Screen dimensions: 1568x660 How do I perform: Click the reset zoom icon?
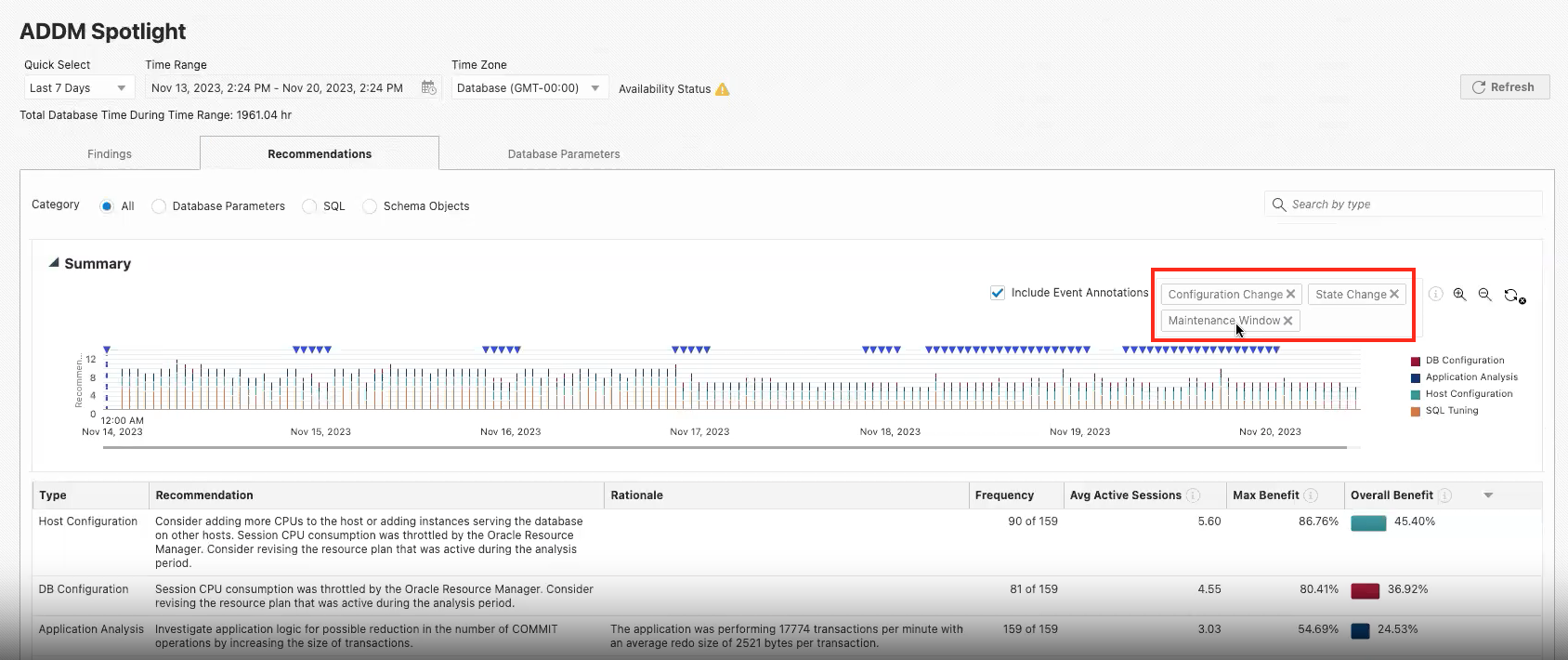click(x=1513, y=296)
